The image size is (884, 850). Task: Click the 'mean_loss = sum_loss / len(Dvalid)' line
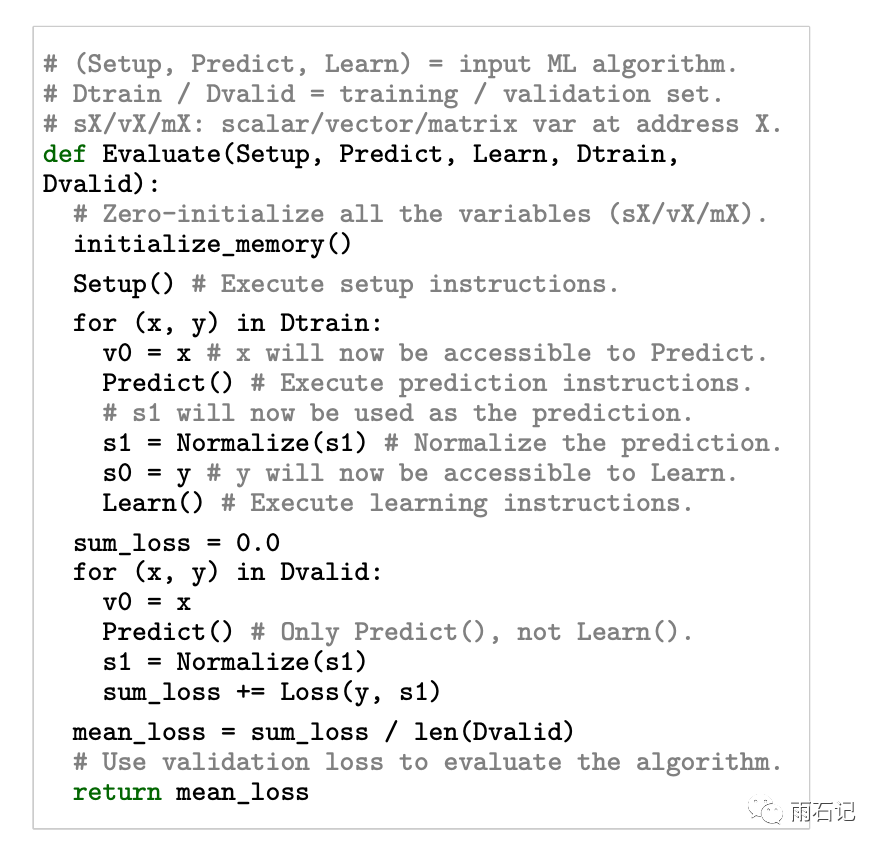(323, 732)
